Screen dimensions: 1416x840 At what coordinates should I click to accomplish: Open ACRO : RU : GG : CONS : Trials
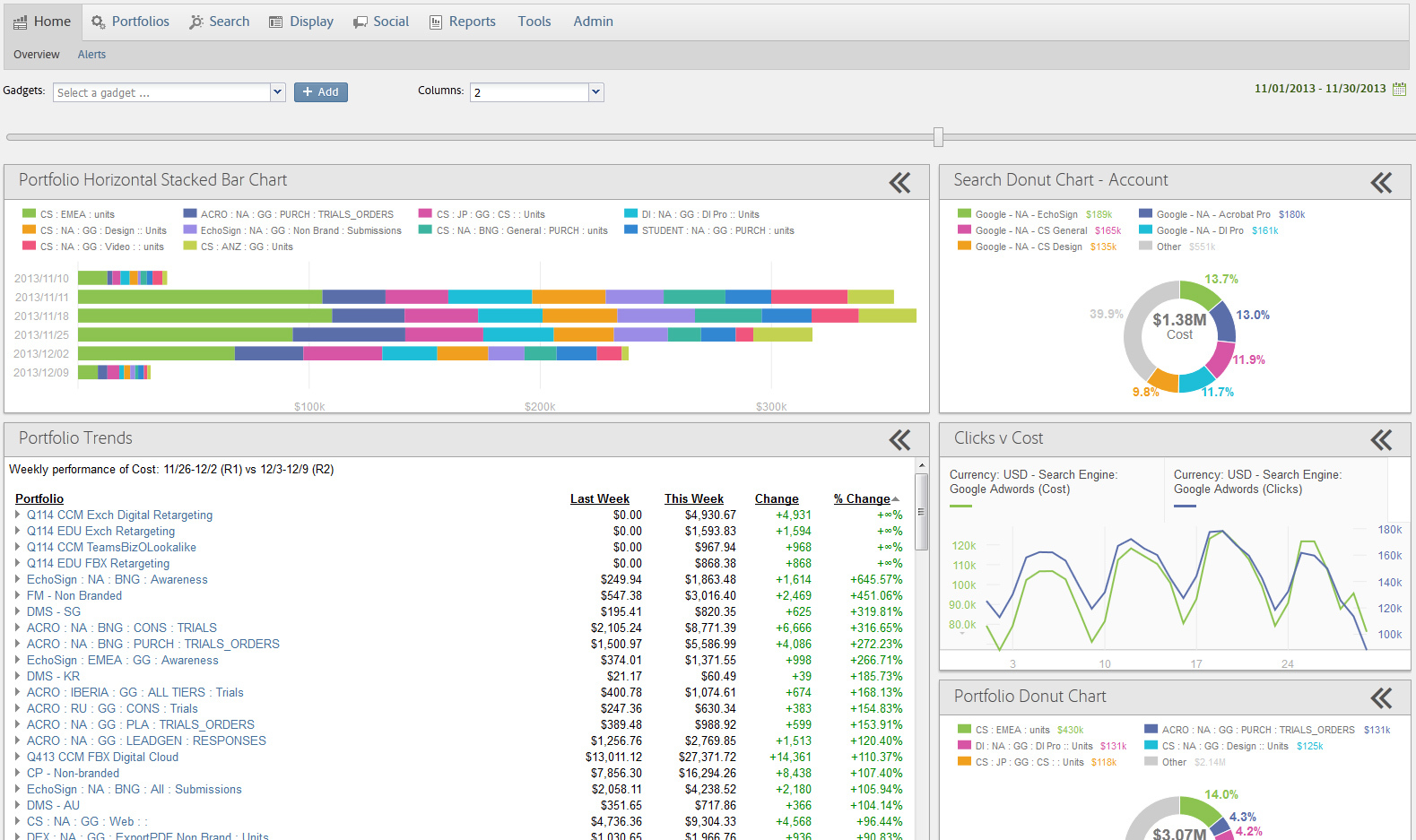112,708
